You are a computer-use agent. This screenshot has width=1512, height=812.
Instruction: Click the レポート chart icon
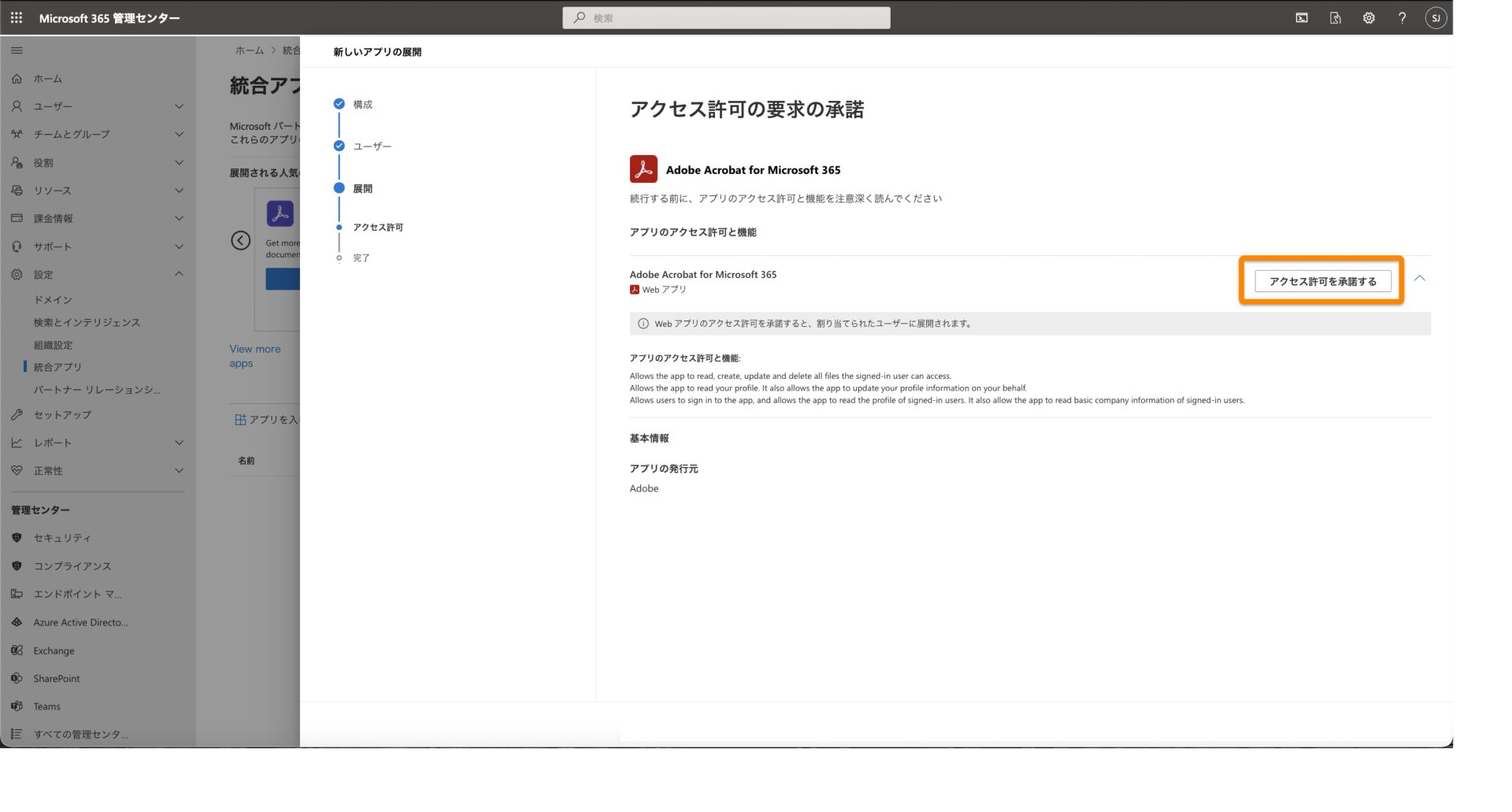(17, 443)
